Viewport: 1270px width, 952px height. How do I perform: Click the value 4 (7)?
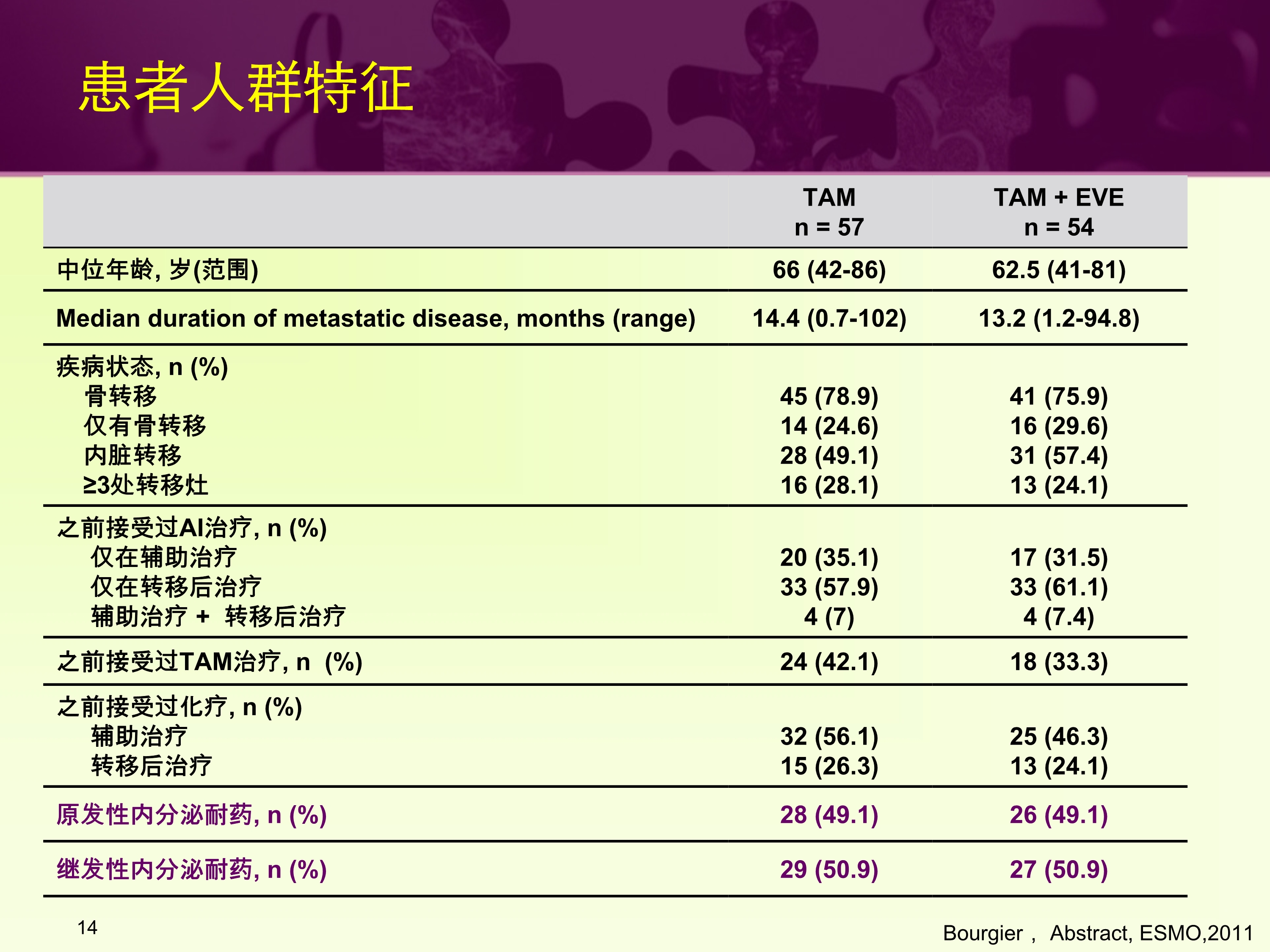point(829,617)
